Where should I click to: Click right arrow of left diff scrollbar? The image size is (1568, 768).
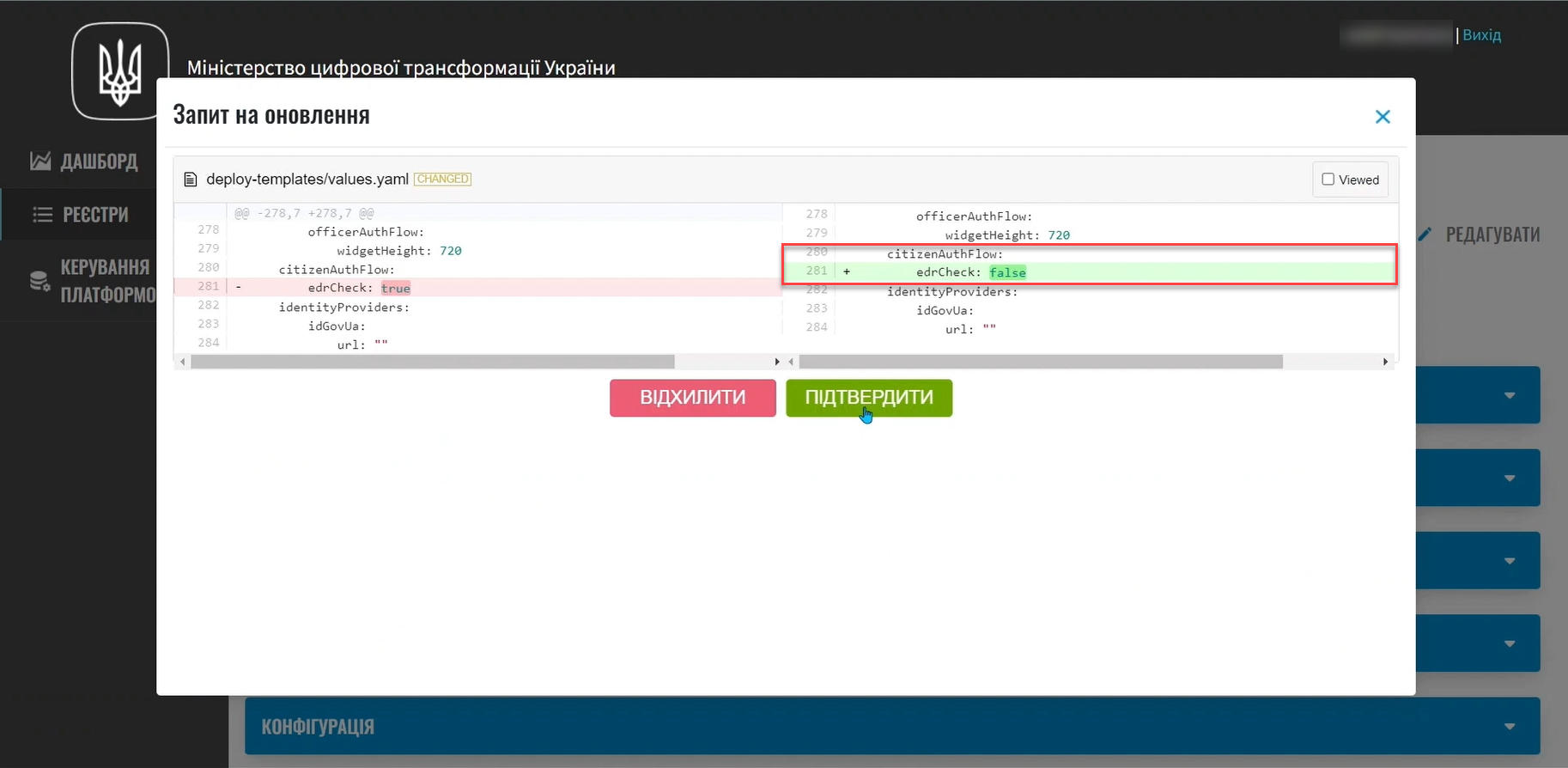777,362
